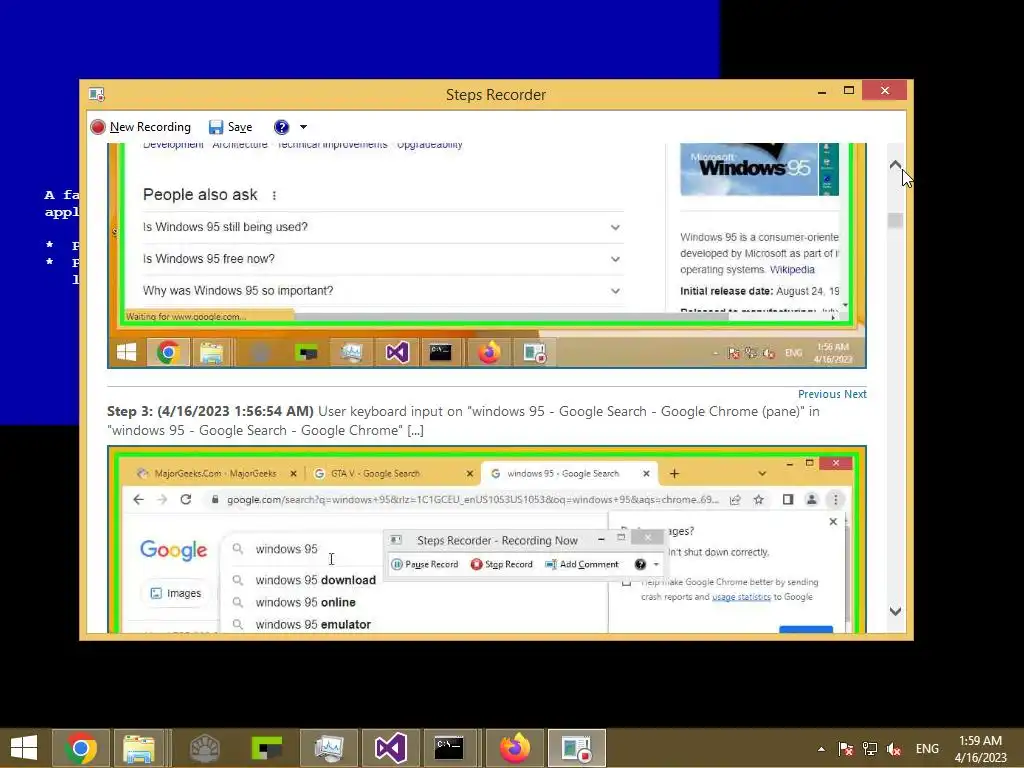Image resolution: width=1024 pixels, height=768 pixels.
Task: Click the Next step link
Action: [855, 394]
